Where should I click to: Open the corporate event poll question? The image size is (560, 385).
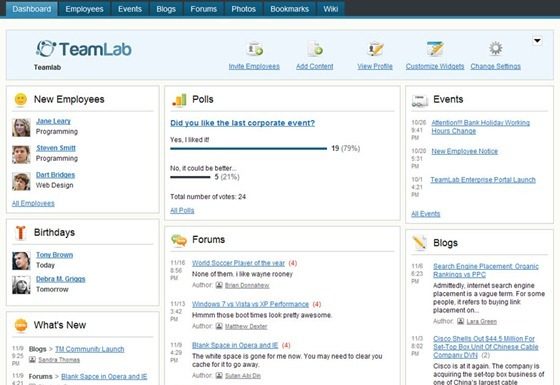(243, 123)
